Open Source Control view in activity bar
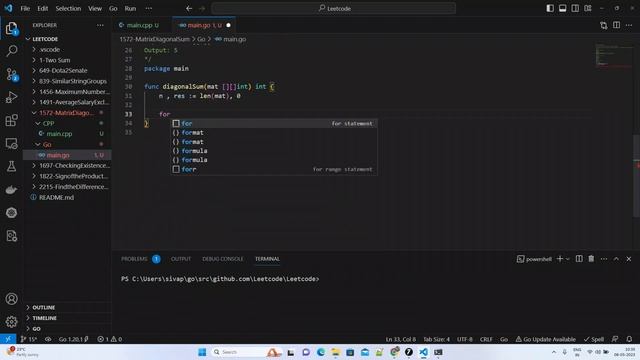 (11, 74)
